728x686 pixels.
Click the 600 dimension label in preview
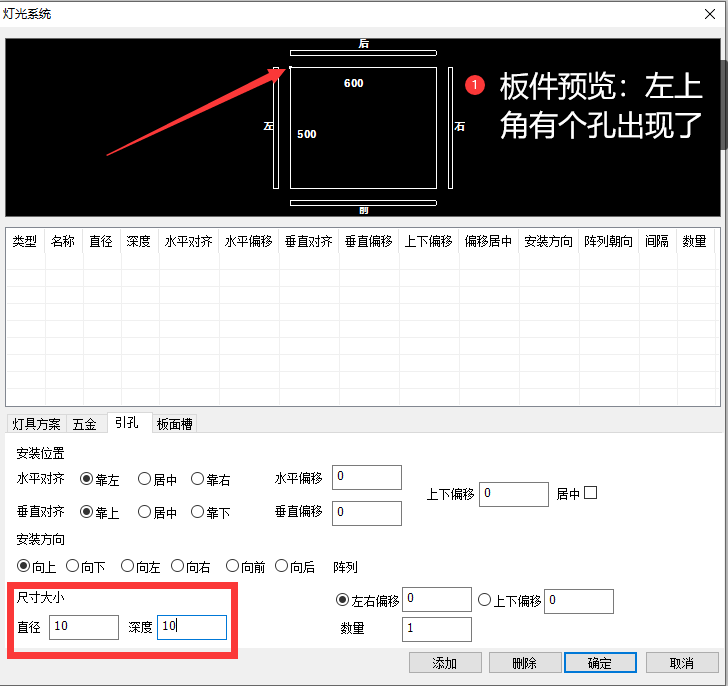pos(354,83)
